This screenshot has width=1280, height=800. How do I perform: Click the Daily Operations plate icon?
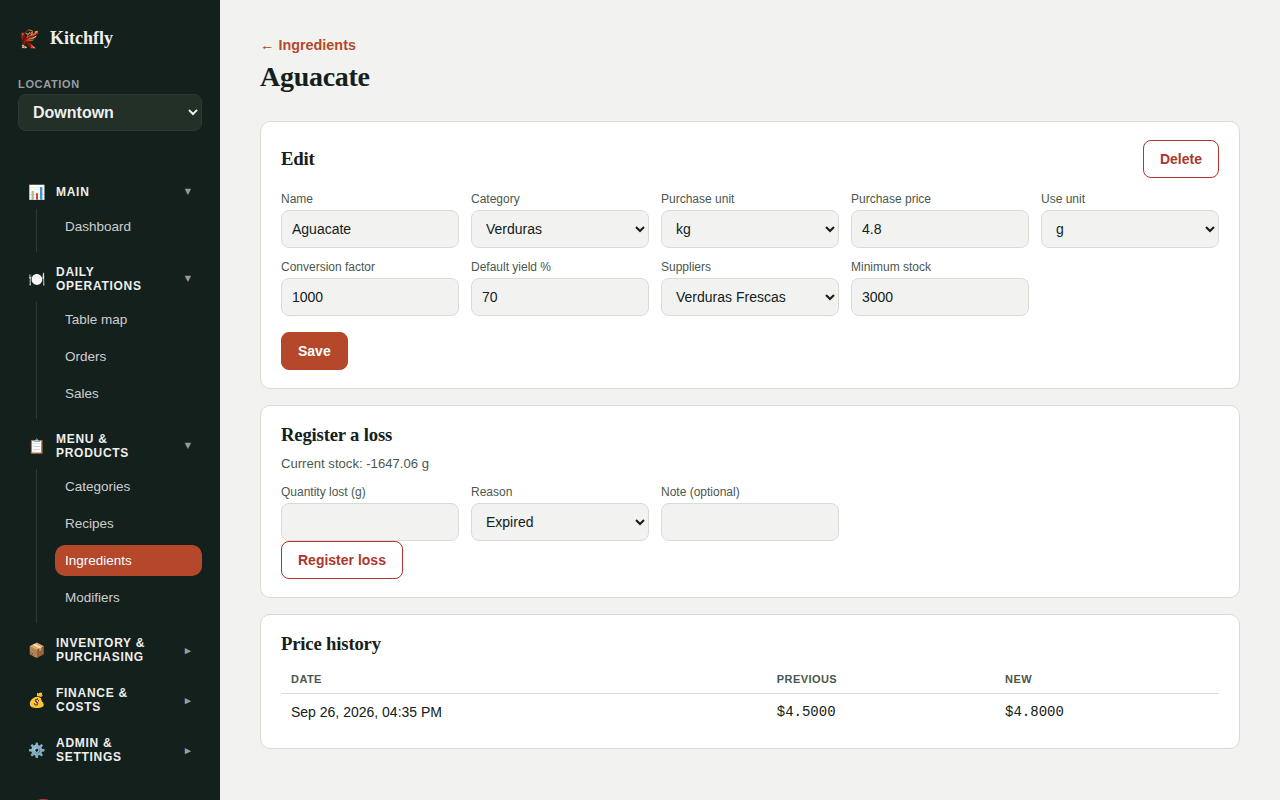[37, 279]
